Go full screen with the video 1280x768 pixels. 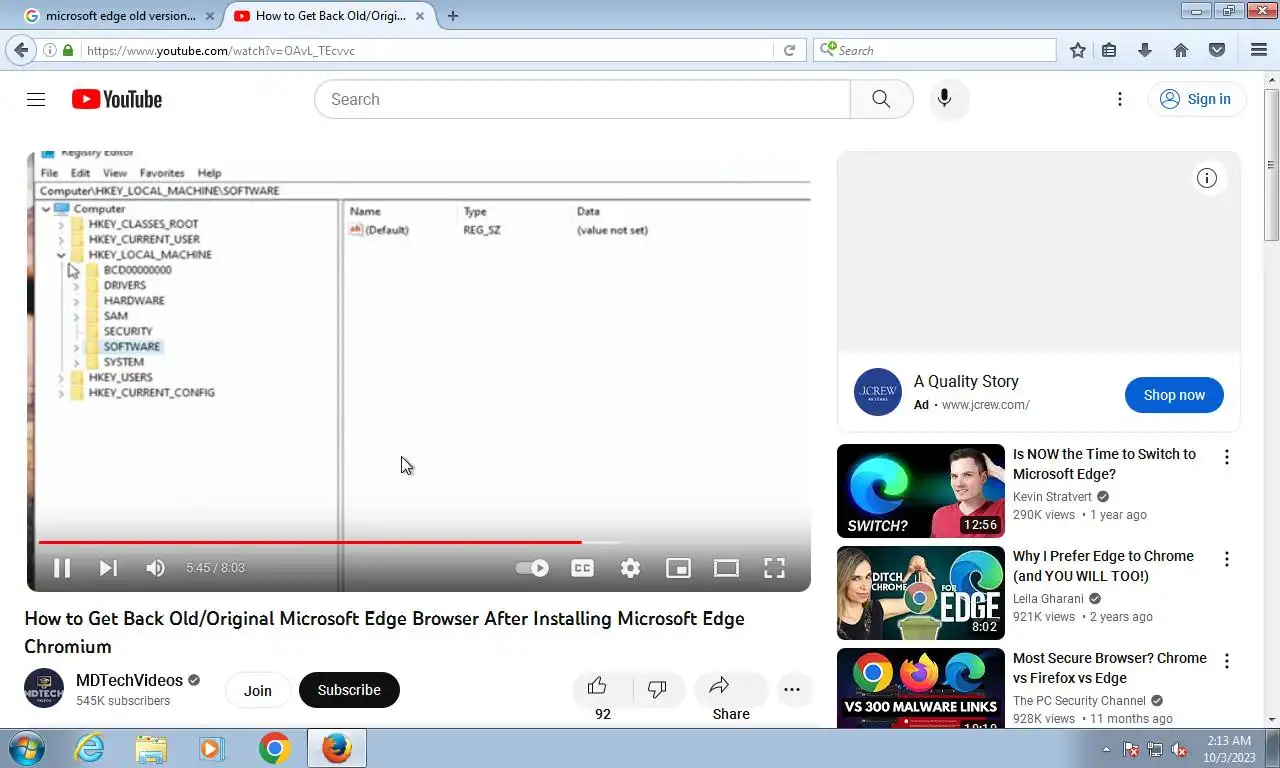coord(774,568)
